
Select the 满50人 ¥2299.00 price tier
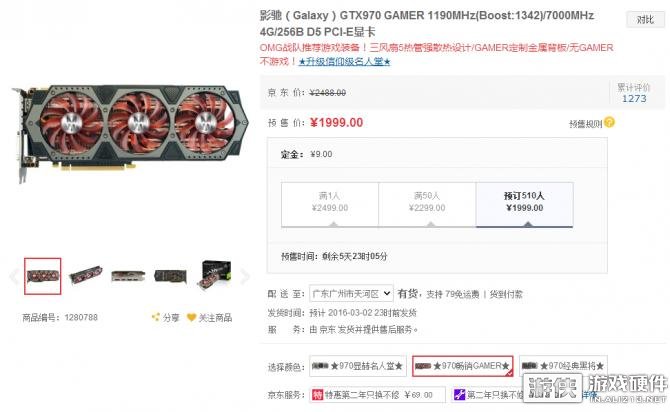tap(427, 205)
